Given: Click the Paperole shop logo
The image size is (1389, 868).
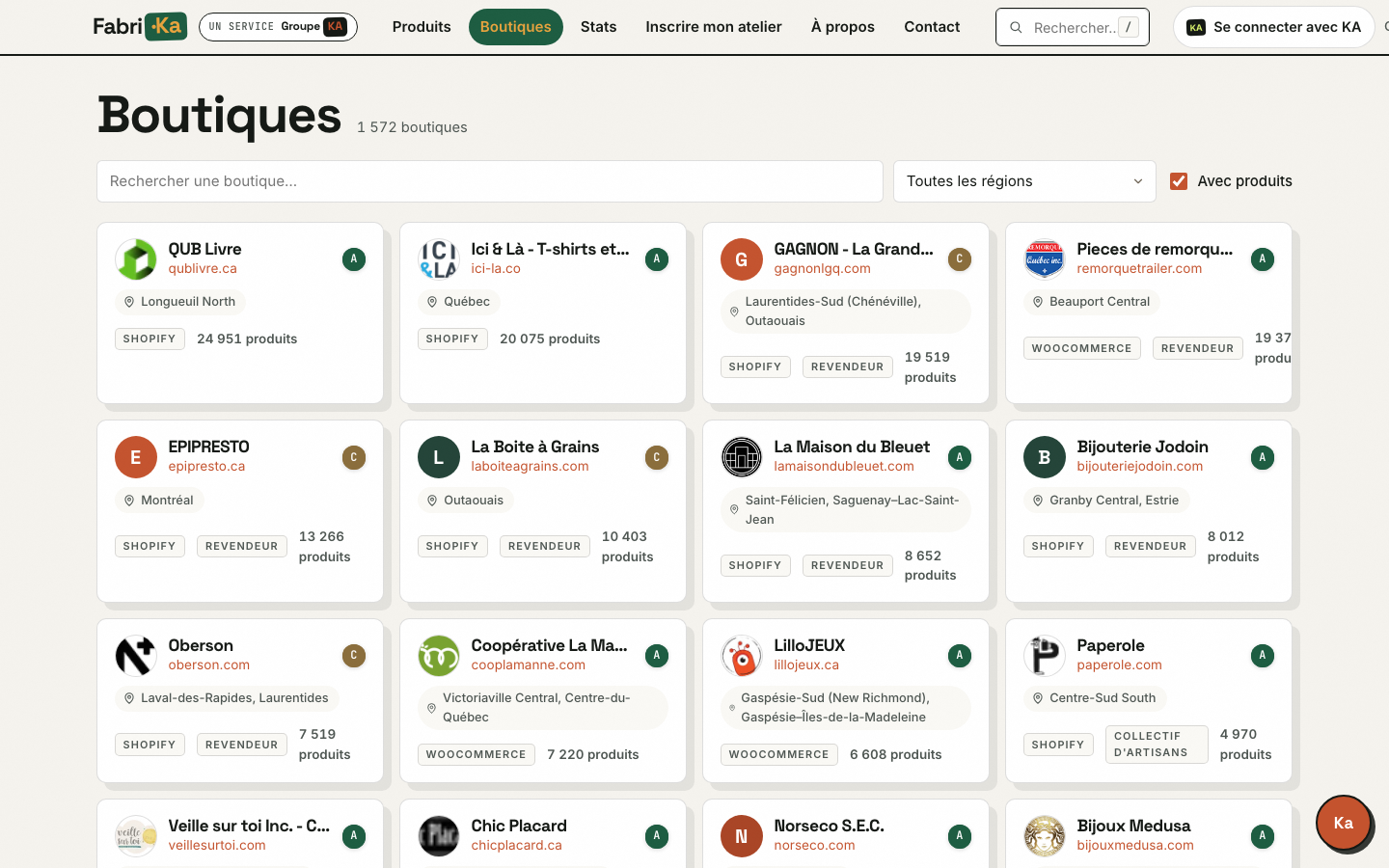Looking at the screenshot, I should [1045, 656].
